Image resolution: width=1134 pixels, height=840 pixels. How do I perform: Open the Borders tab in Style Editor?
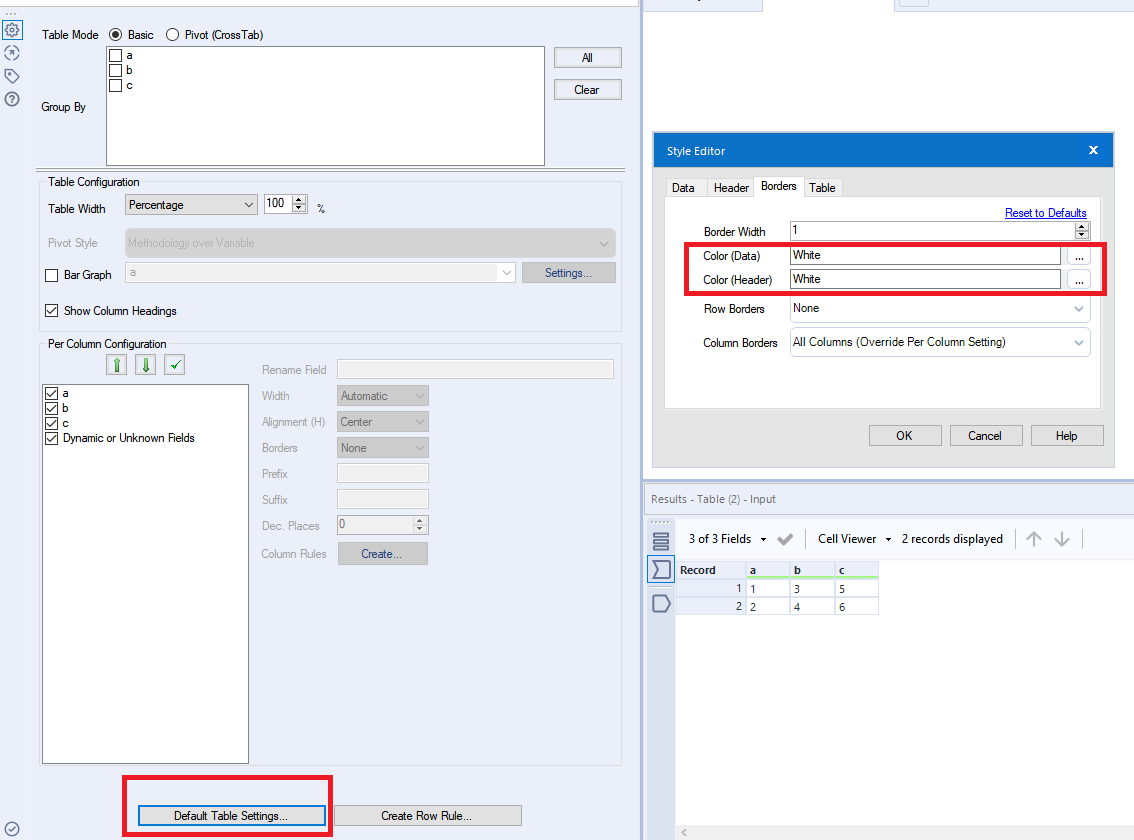click(779, 187)
